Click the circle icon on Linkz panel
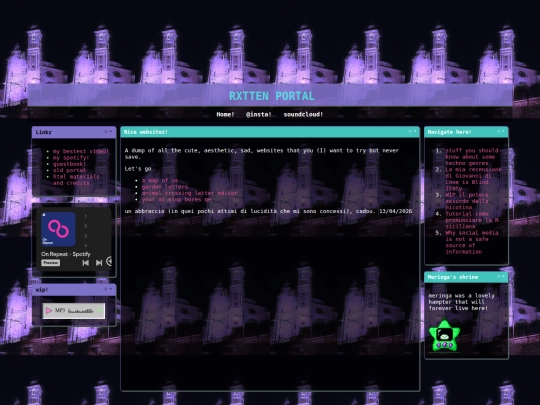The height and width of the screenshot is (405, 540). [x=106, y=132]
